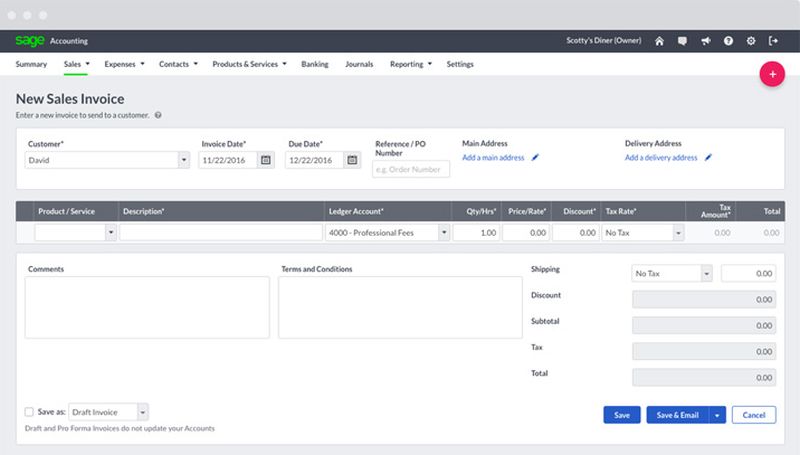Screen dimensions: 800x455
Task: Click the Terms and Conditions text area
Action: pyautogui.click(x=401, y=308)
